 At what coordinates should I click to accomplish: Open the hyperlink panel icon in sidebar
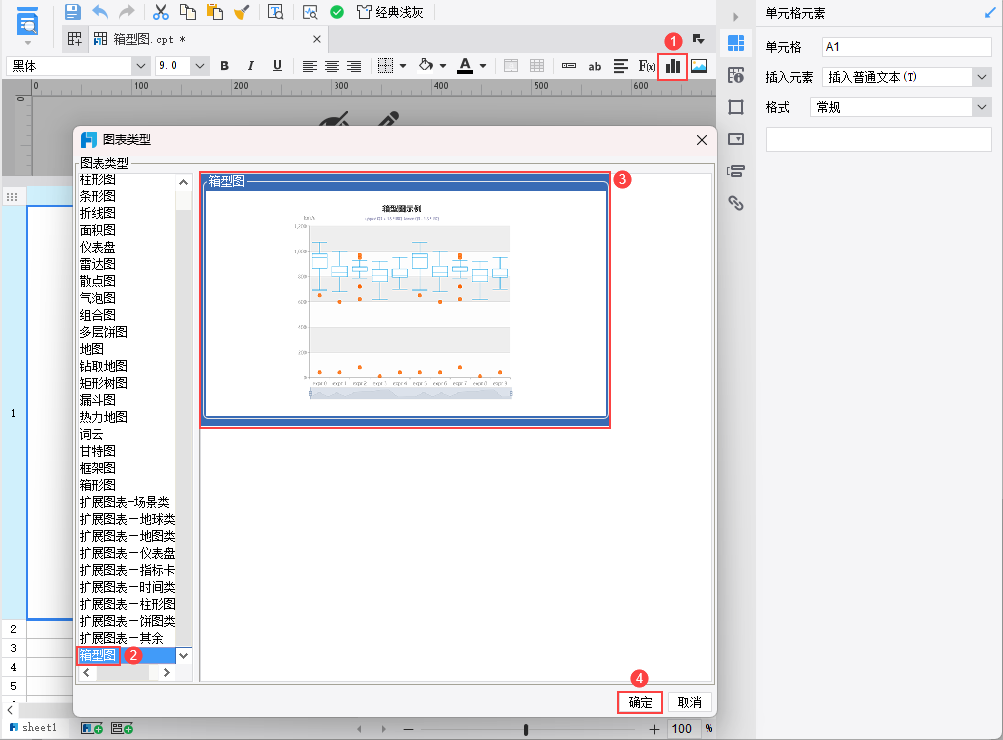[736, 203]
